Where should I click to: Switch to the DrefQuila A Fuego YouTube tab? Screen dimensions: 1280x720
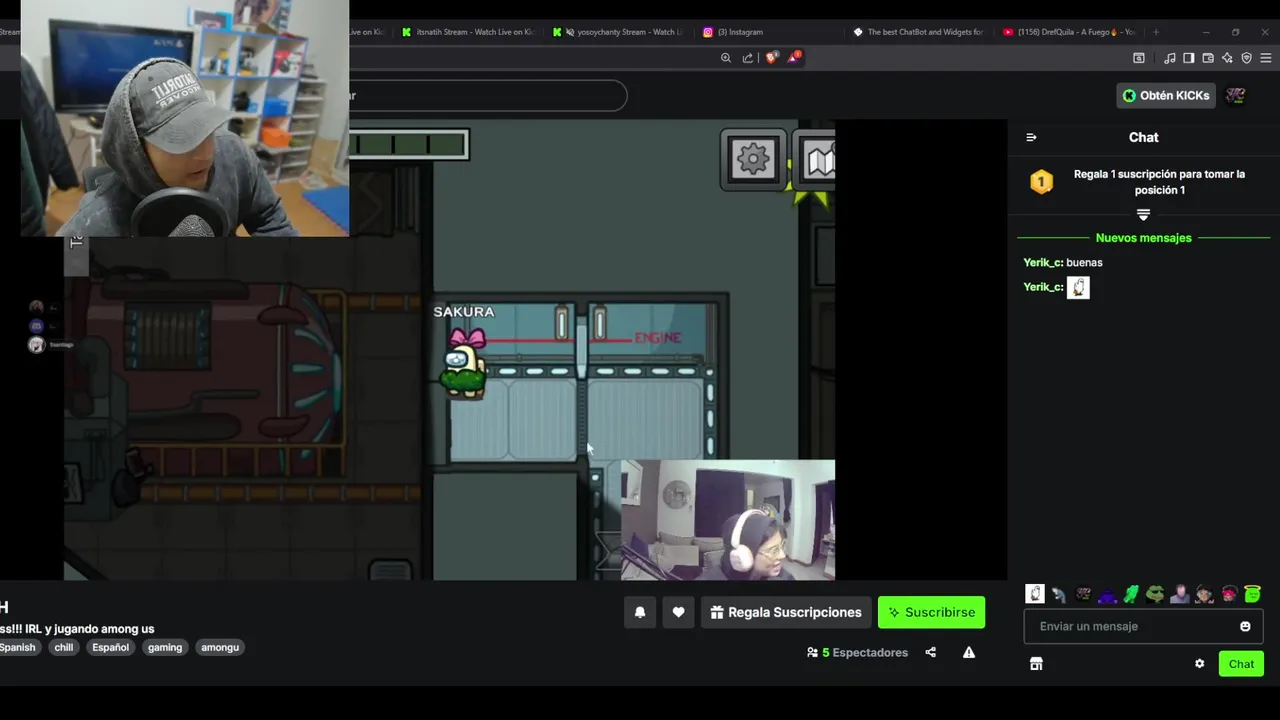coord(1068,32)
